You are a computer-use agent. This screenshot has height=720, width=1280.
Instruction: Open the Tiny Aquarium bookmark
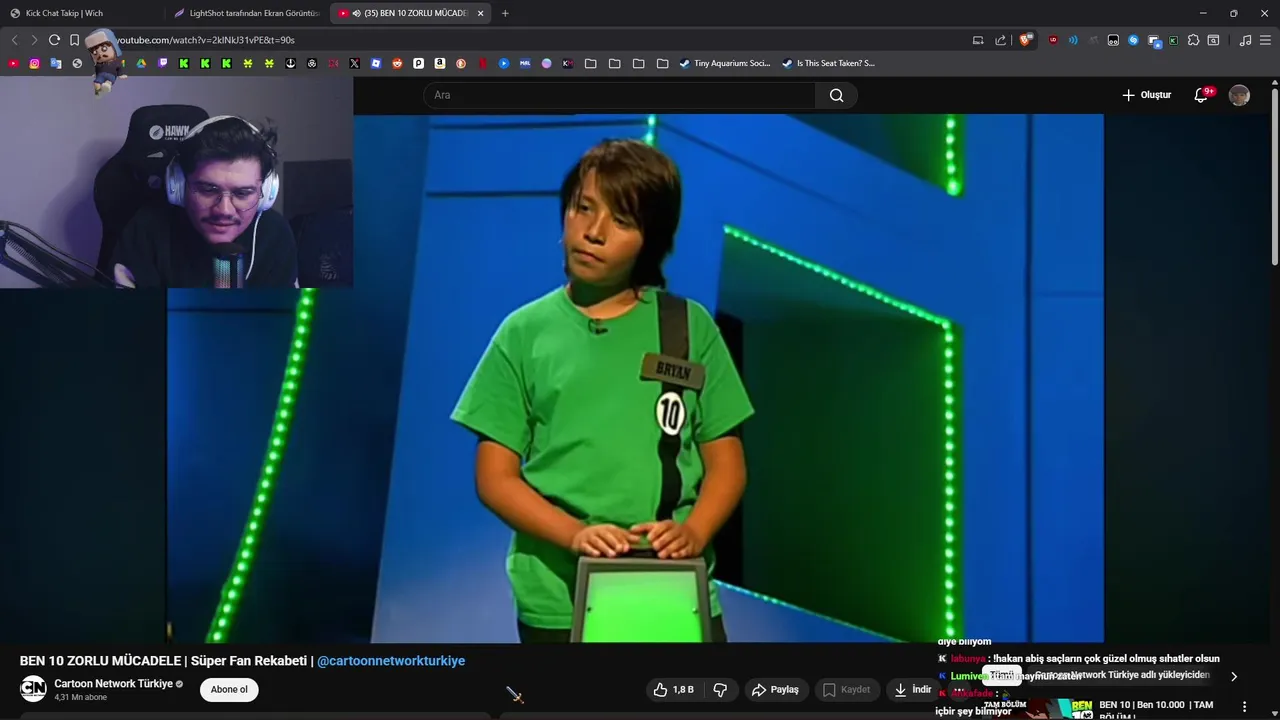724,63
